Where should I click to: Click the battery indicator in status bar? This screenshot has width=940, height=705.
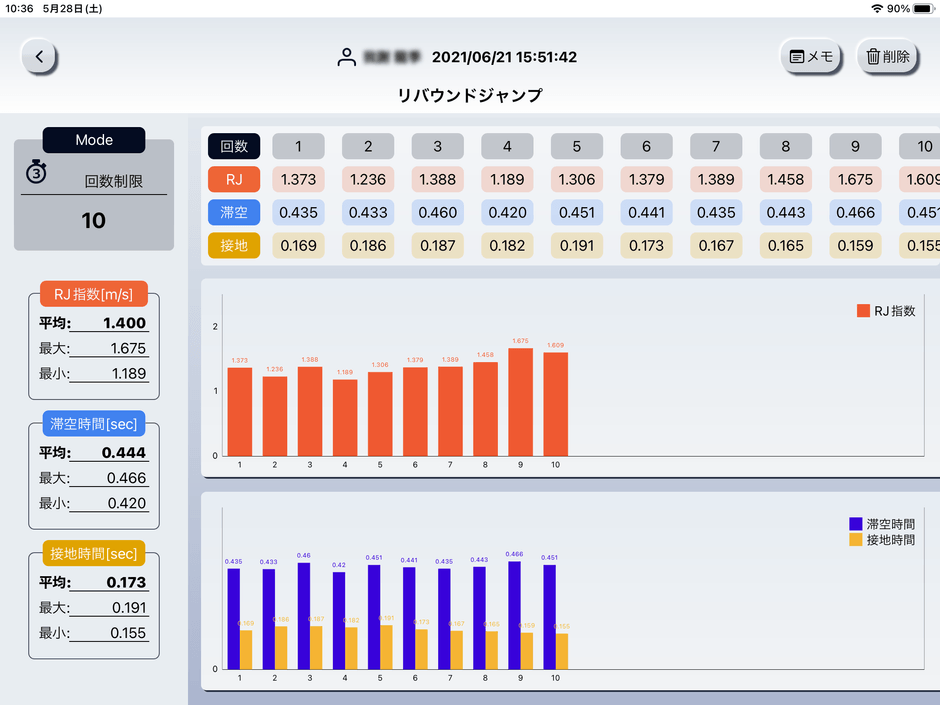point(922,8)
